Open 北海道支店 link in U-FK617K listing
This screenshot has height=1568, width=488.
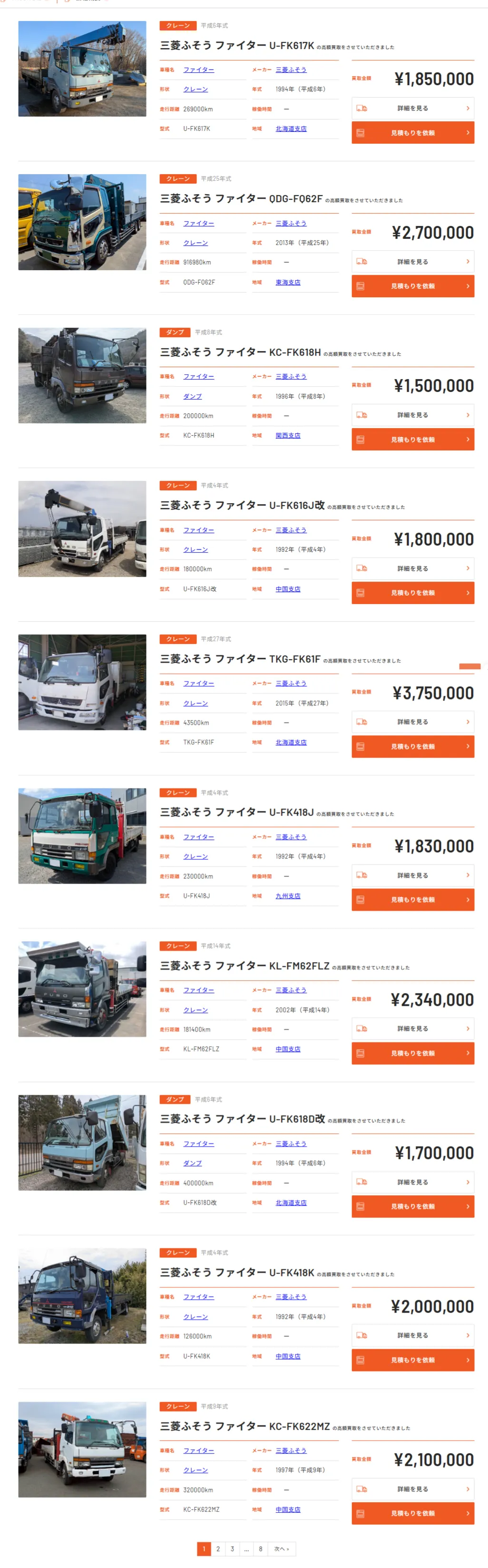(x=291, y=129)
